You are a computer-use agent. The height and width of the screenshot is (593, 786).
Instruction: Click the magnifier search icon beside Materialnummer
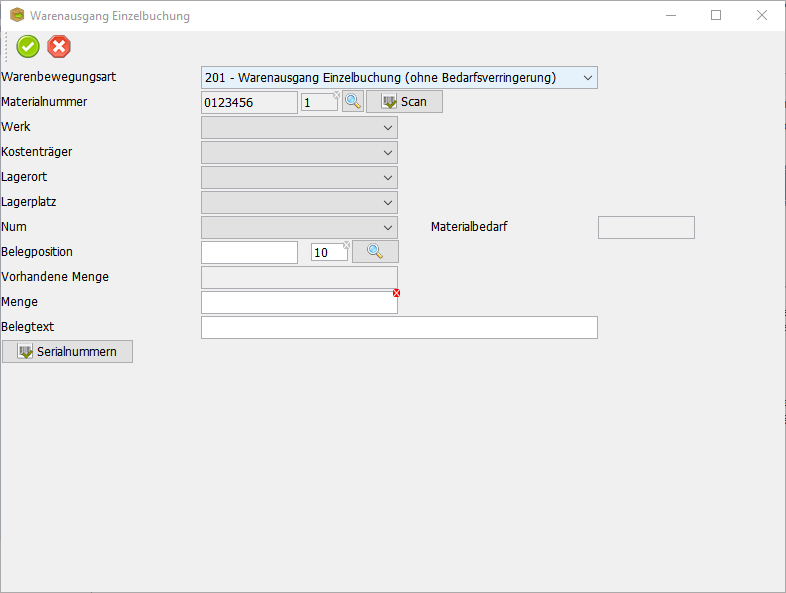click(353, 102)
